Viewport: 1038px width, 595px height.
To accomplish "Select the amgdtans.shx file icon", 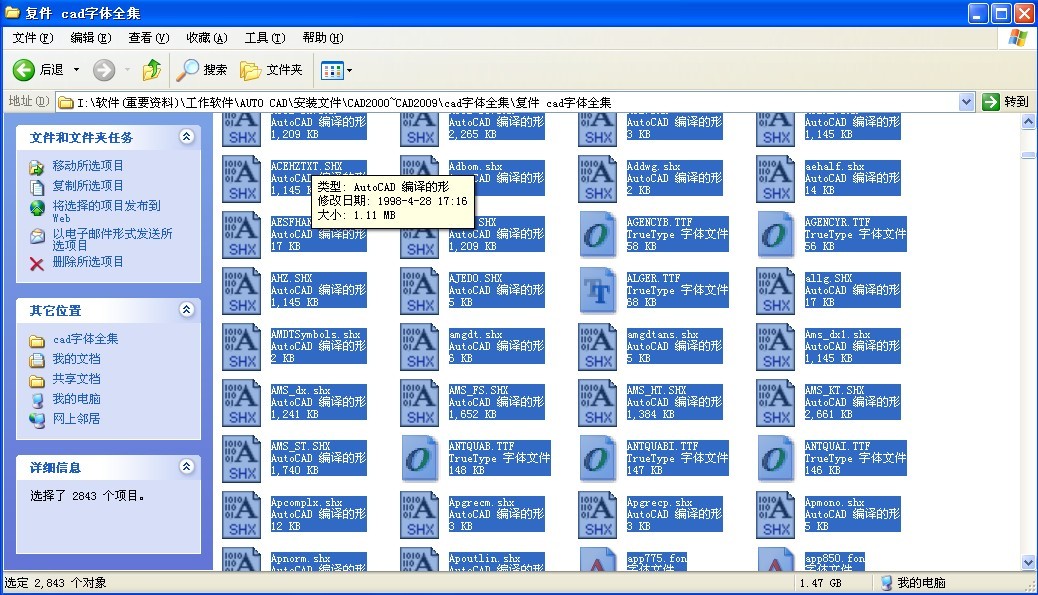I will [x=597, y=346].
